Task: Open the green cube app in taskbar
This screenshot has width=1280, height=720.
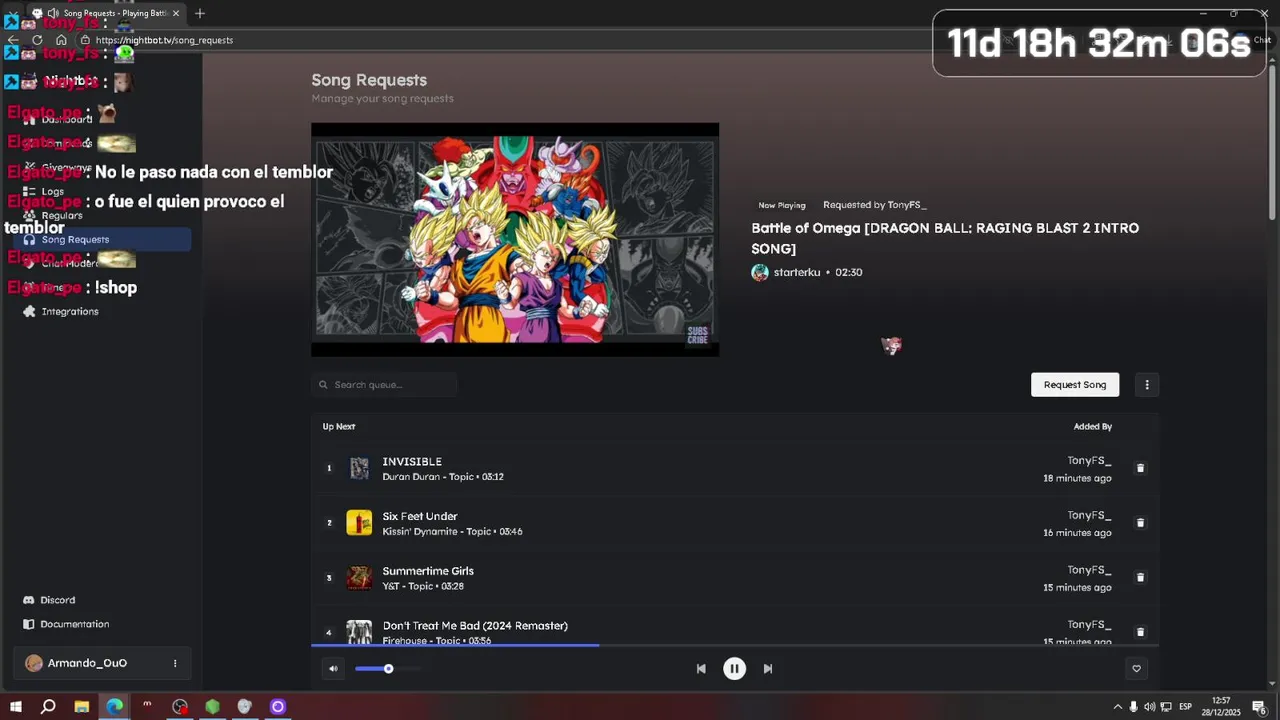Action: [x=212, y=707]
